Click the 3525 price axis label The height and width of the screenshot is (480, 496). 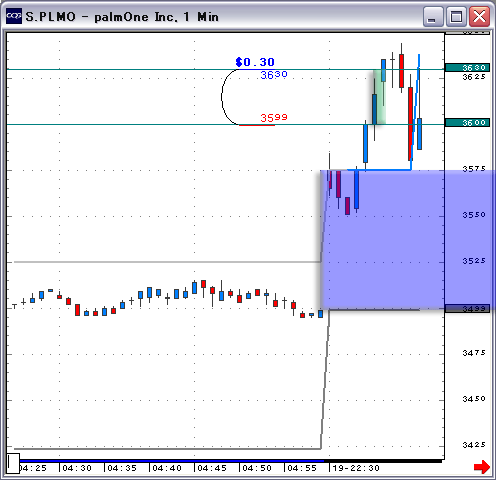tap(474, 261)
